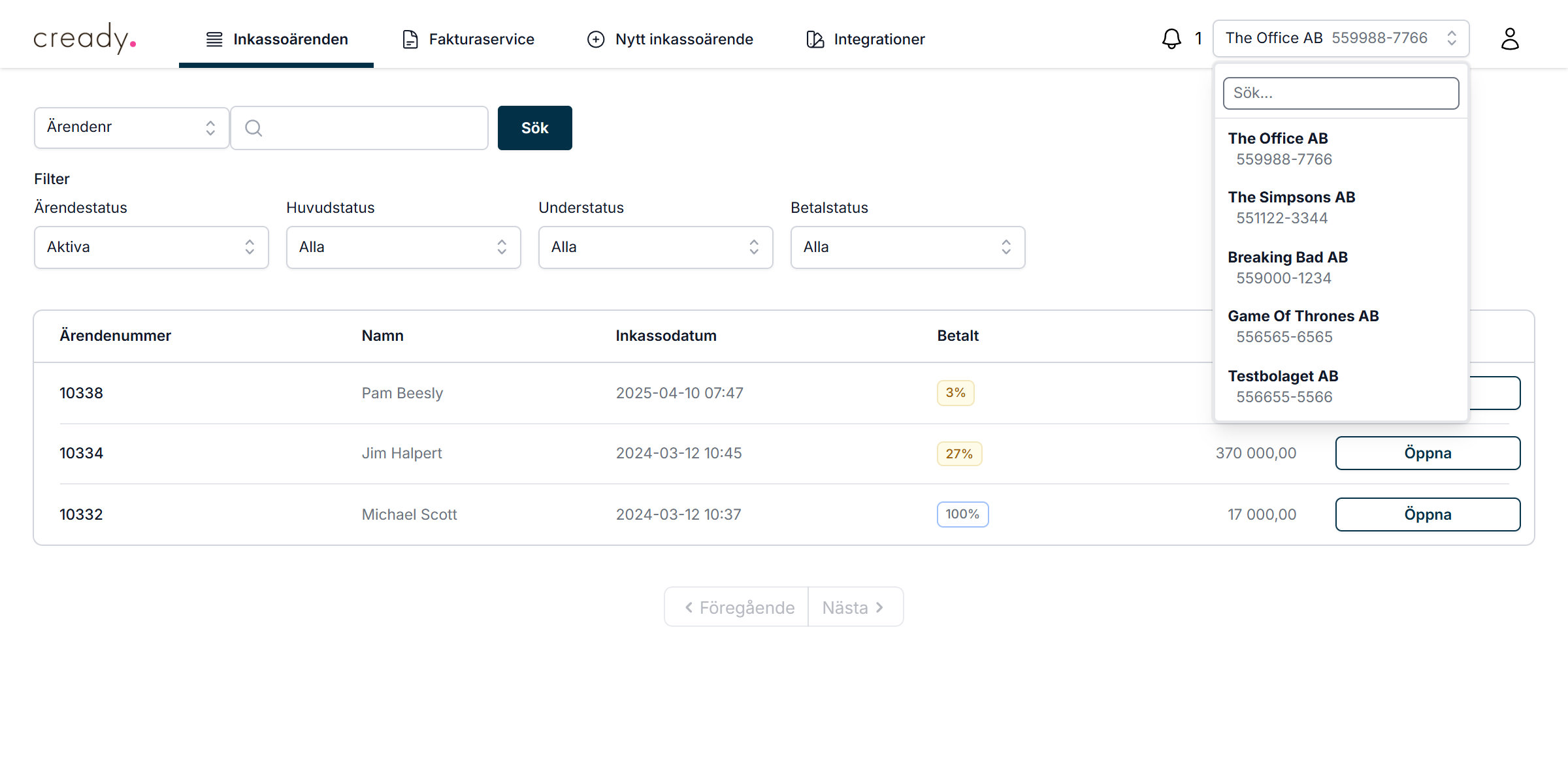
Task: Pick Breaking Bad AB company option
Action: coord(1287,267)
